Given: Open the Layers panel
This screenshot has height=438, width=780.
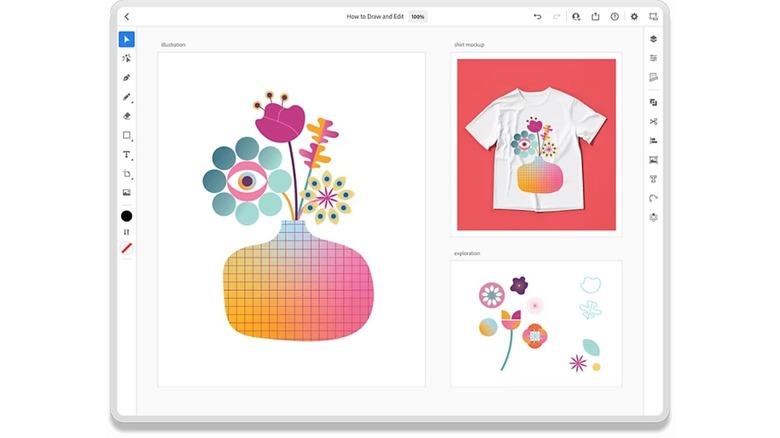Looking at the screenshot, I should 653,40.
